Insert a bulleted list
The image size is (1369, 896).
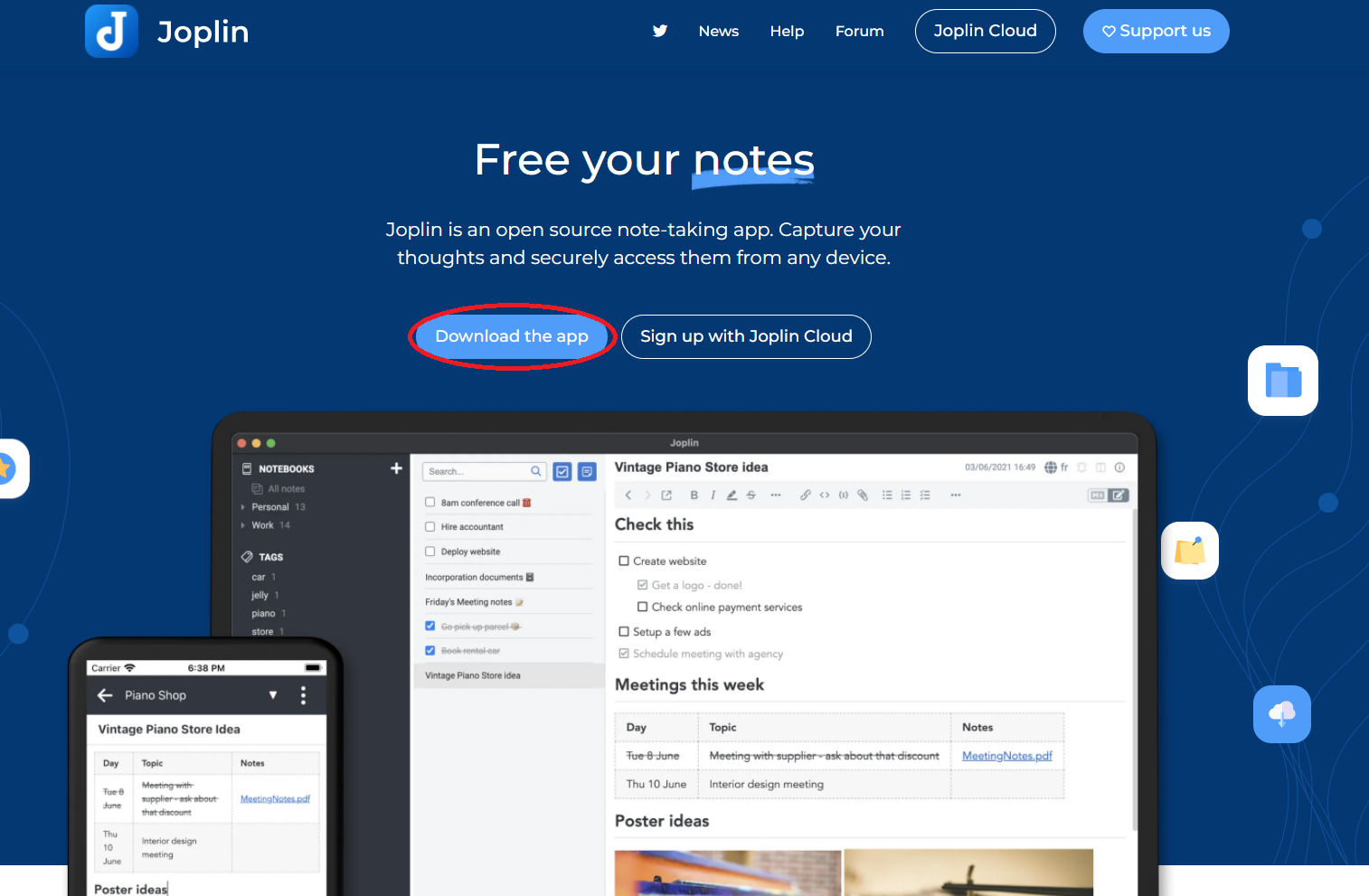tap(887, 495)
